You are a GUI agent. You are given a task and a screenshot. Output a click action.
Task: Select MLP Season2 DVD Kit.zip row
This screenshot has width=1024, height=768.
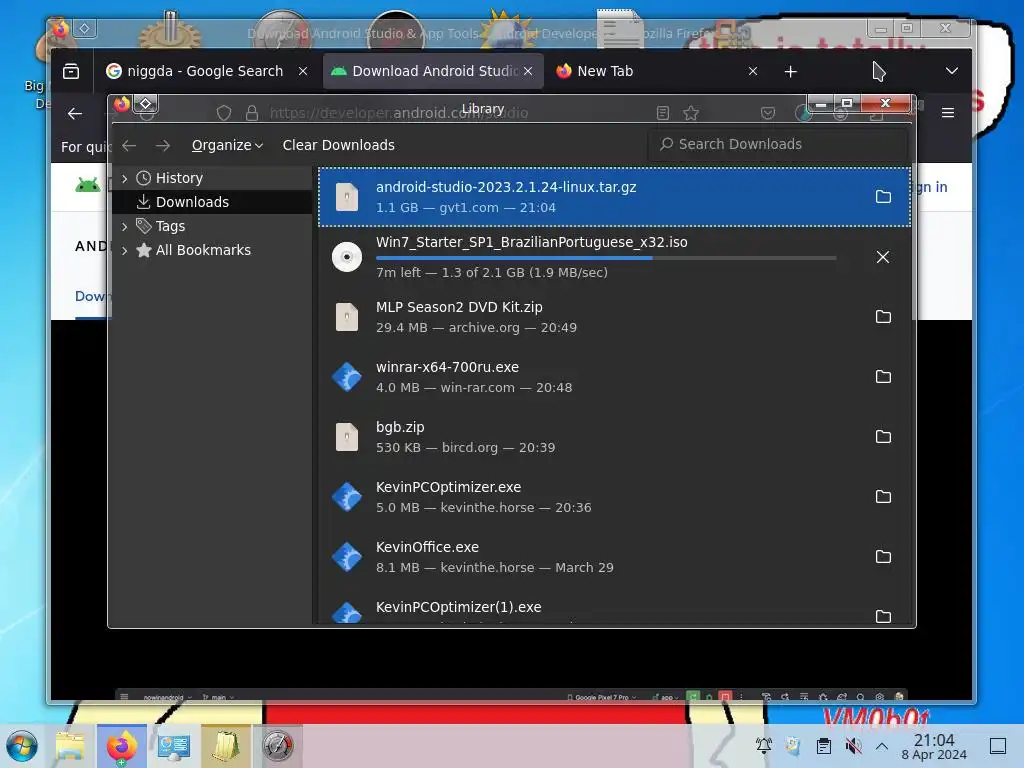615,317
